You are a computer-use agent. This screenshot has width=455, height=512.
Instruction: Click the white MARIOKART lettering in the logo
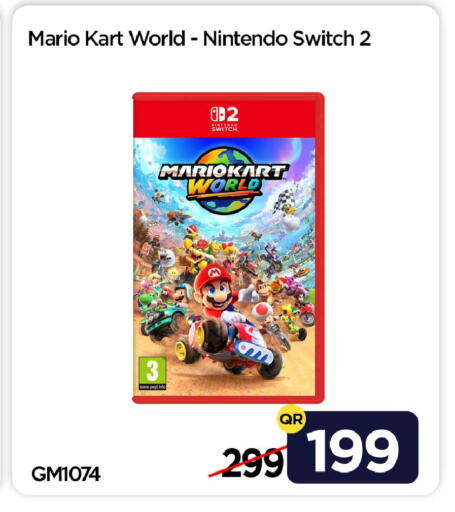click(223, 171)
